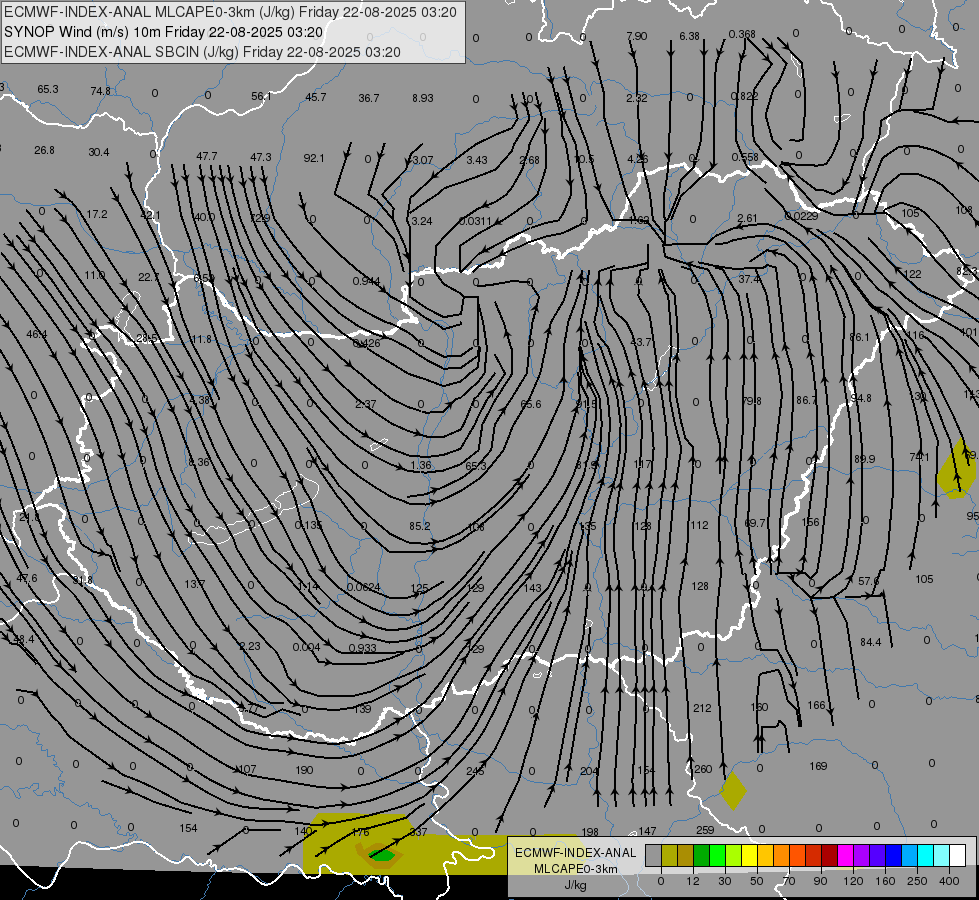Select the SBCIN J/kg title line

coord(202,52)
